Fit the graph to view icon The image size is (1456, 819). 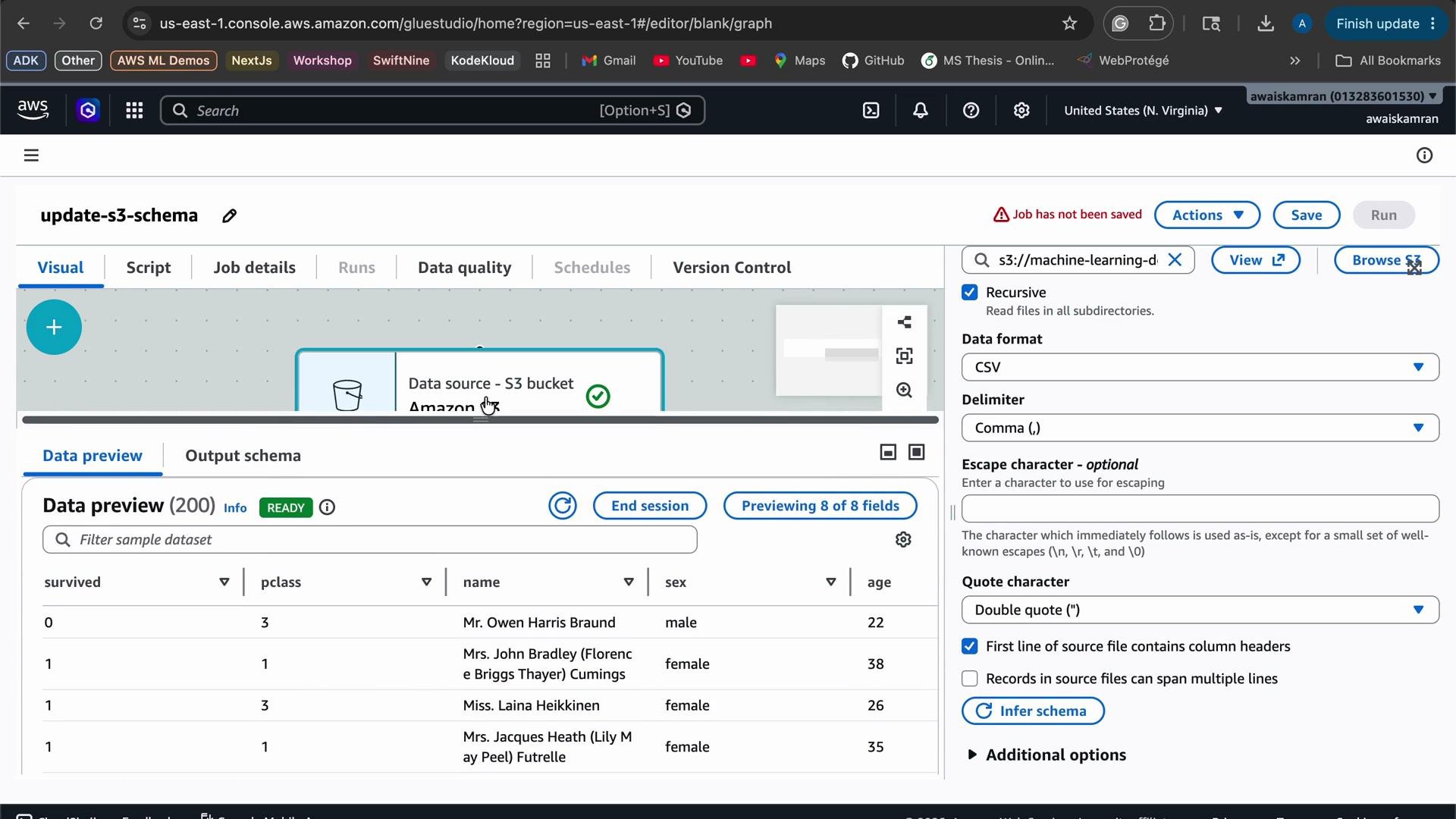[x=904, y=356]
